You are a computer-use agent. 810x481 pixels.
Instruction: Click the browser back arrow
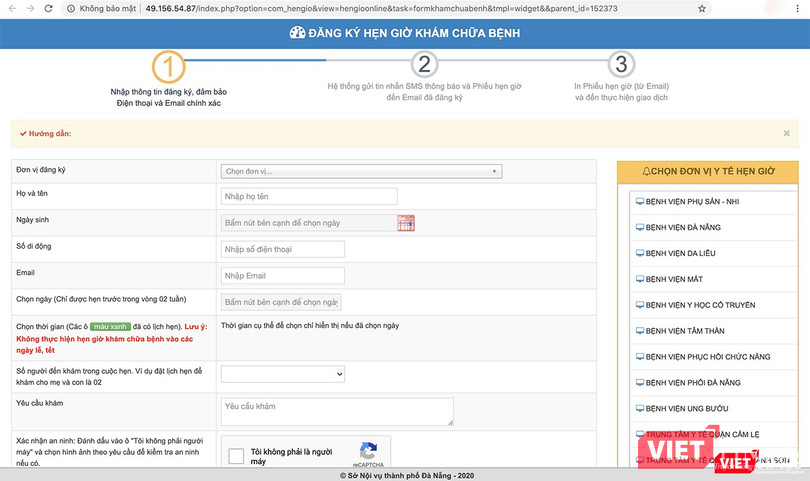[x=10, y=8]
